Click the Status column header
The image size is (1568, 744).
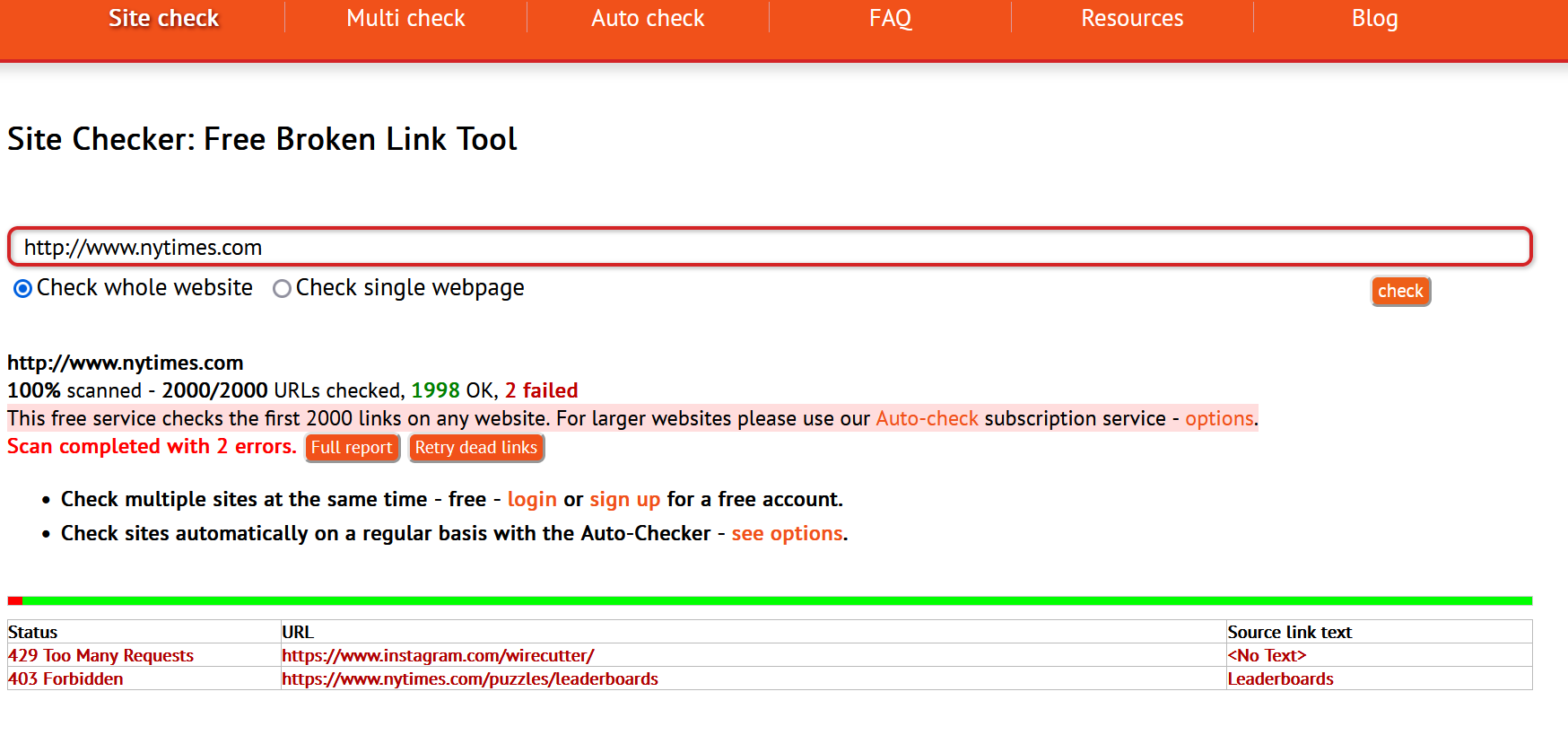click(32, 632)
